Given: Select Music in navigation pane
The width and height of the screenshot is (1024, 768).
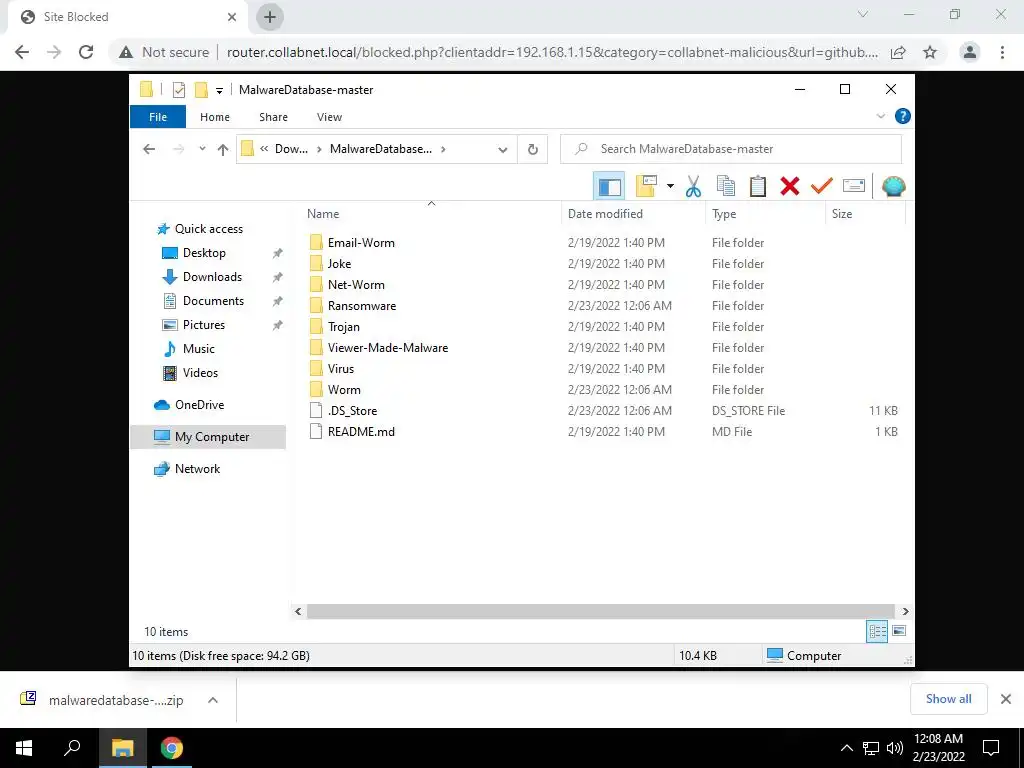Looking at the screenshot, I should [199, 349].
